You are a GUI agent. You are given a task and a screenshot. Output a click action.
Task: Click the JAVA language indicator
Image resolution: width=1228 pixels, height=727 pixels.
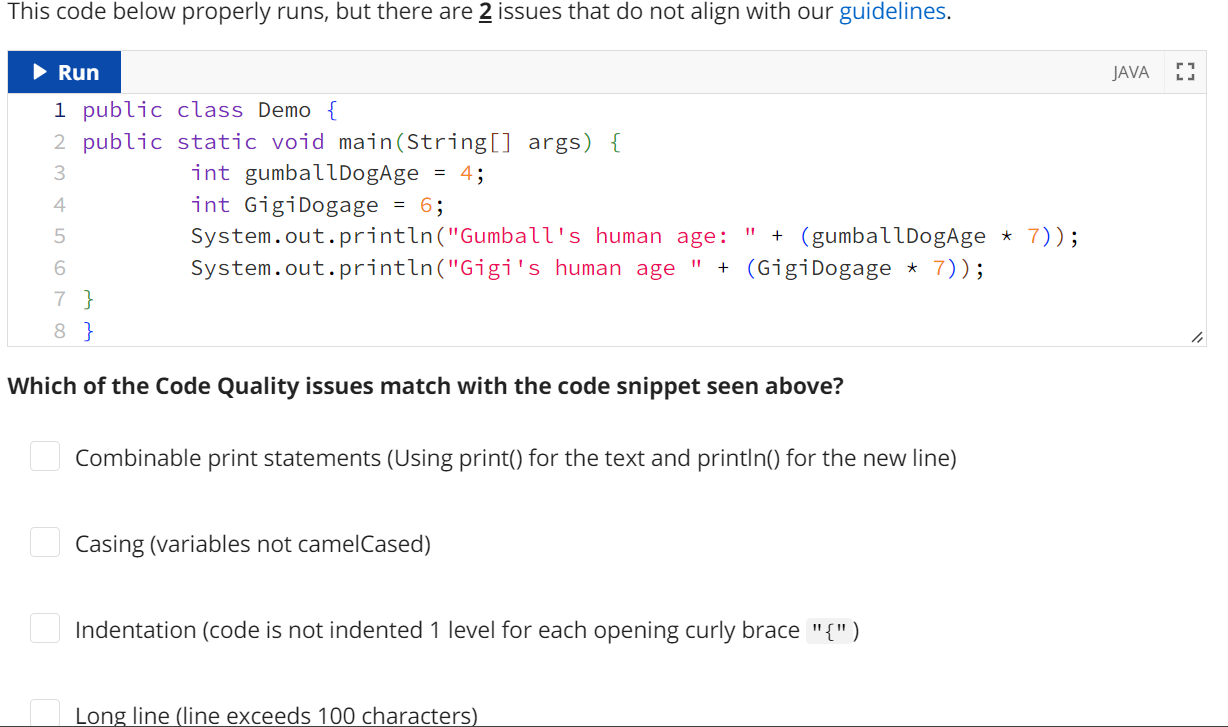pyautogui.click(x=1130, y=72)
